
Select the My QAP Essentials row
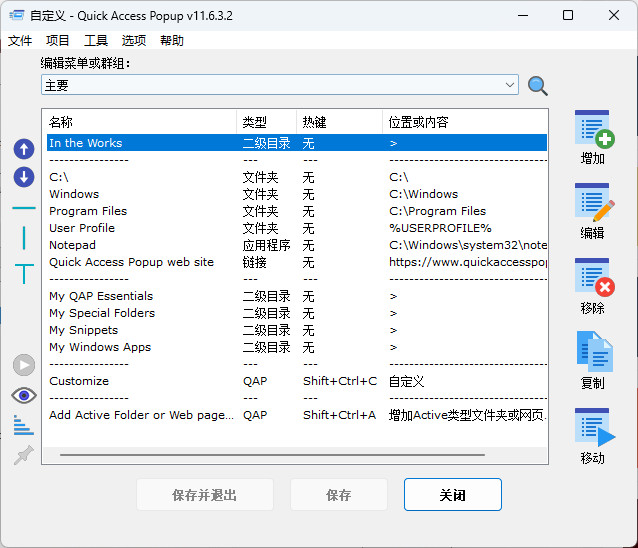coord(297,296)
